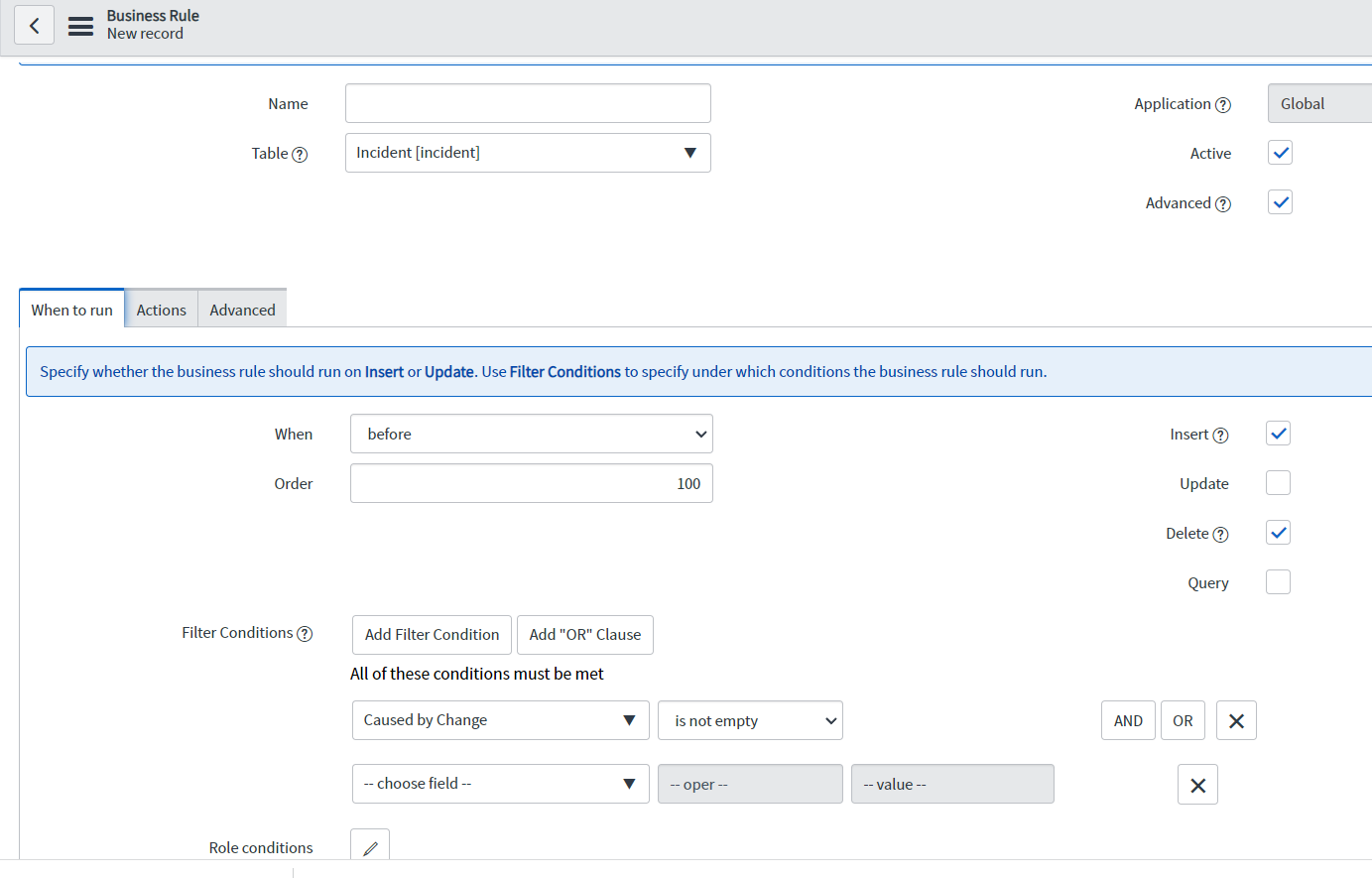Remove the Caused by Change condition row

tap(1236, 720)
